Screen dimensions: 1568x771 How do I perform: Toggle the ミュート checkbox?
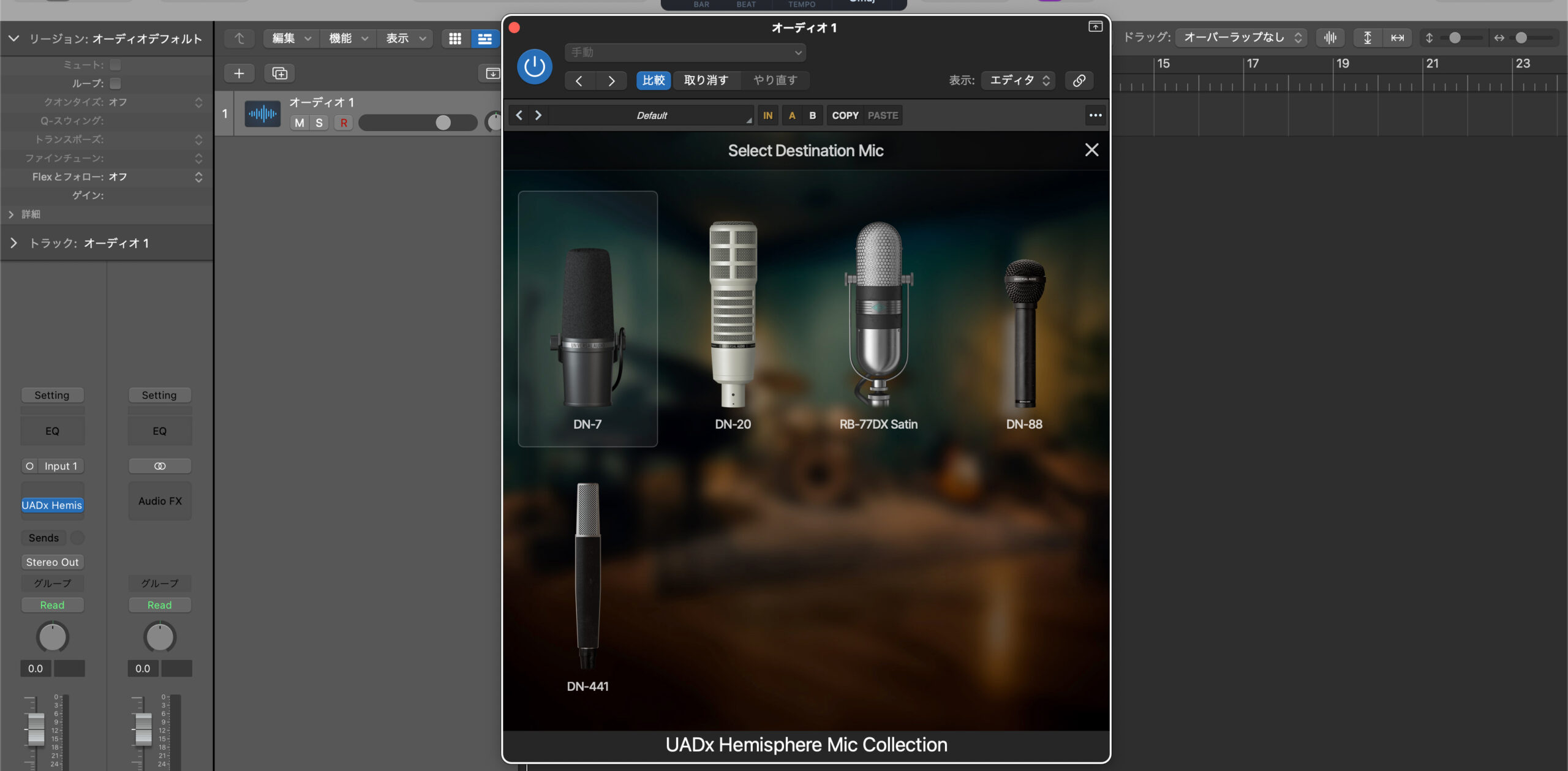pyautogui.click(x=115, y=65)
